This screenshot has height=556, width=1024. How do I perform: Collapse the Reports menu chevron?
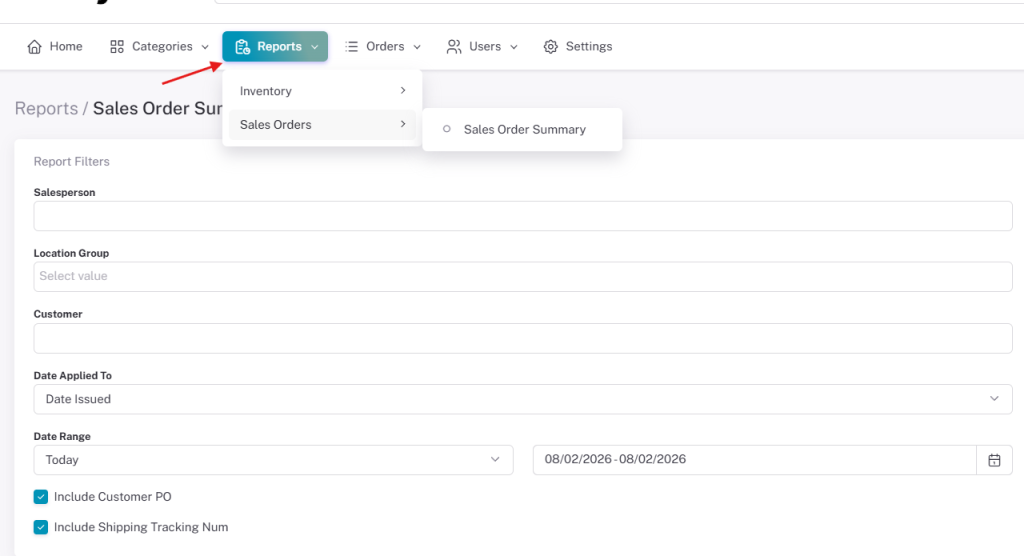[x=315, y=47]
